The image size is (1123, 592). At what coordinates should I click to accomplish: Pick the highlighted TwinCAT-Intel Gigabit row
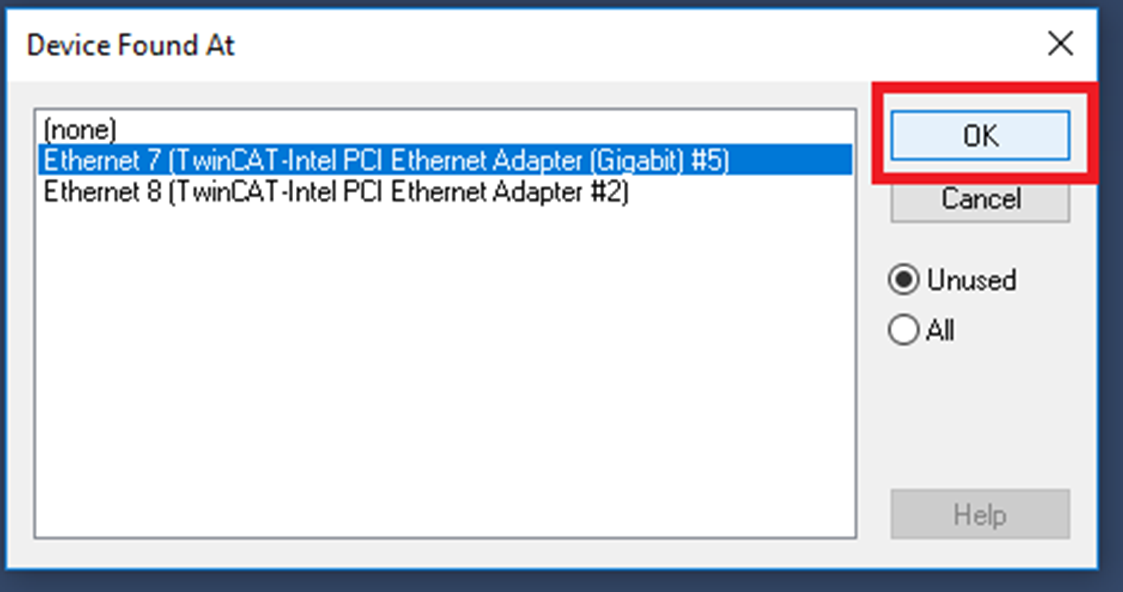click(385, 160)
